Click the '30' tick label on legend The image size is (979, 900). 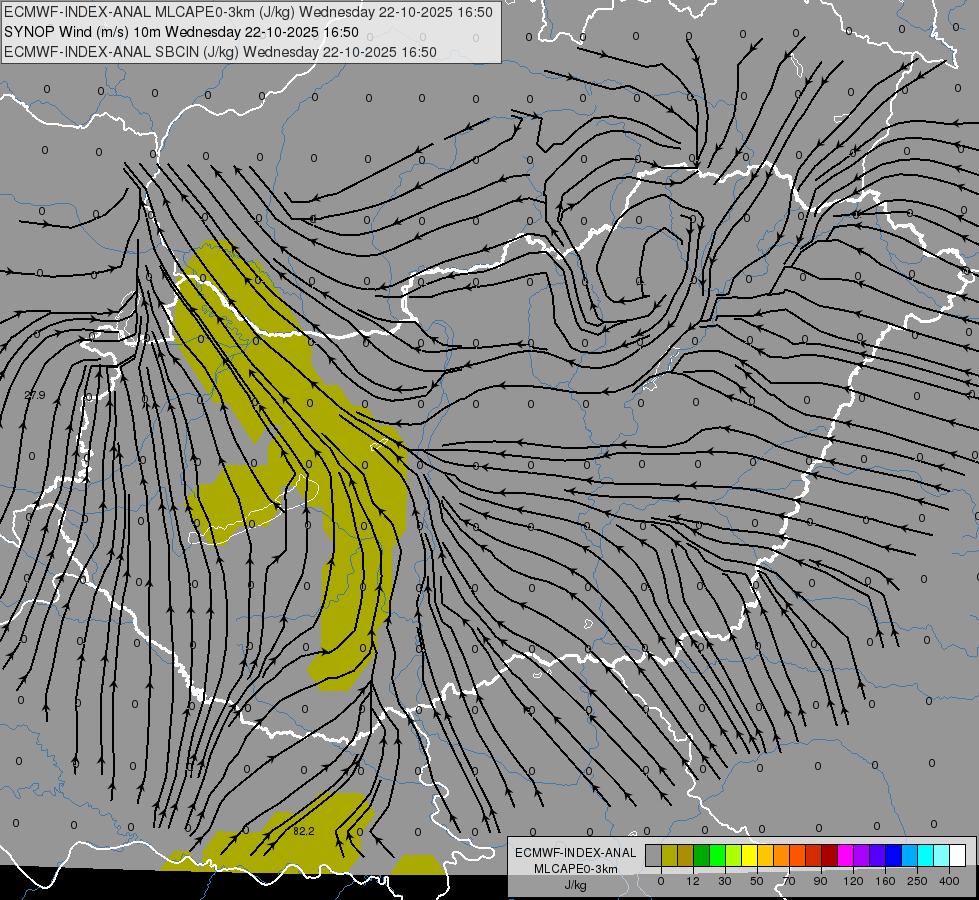(x=725, y=881)
